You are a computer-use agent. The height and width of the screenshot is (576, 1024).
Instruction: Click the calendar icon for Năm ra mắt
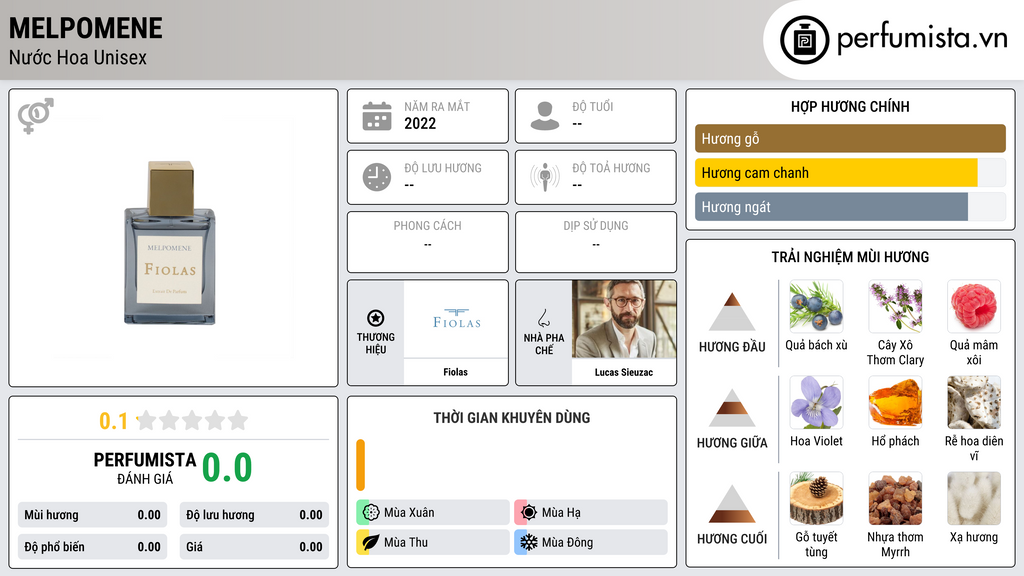pos(377,116)
